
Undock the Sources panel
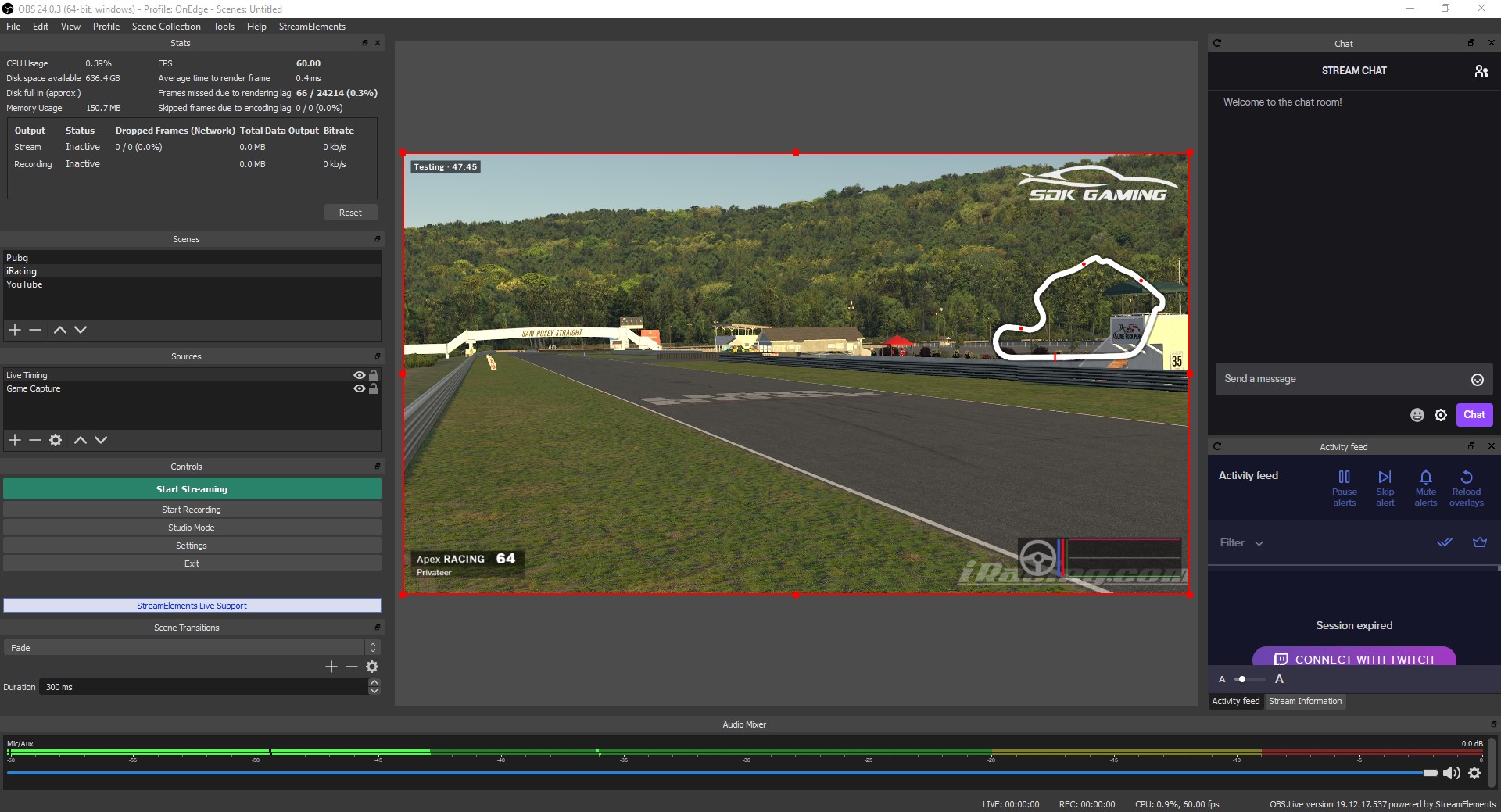click(x=378, y=356)
